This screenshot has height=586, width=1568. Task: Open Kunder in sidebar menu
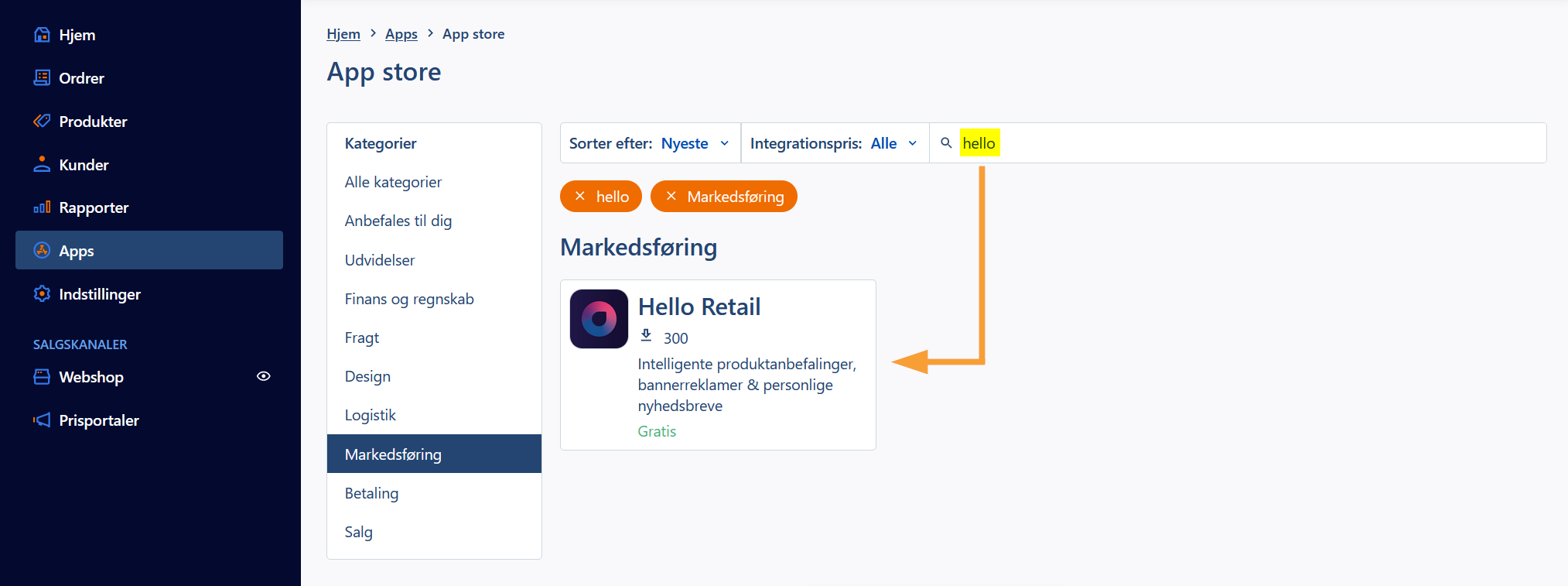pyautogui.click(x=149, y=165)
